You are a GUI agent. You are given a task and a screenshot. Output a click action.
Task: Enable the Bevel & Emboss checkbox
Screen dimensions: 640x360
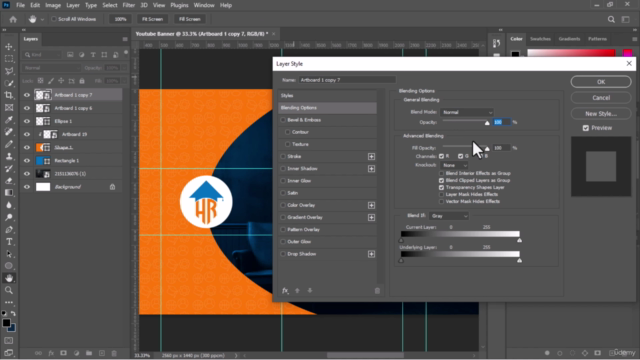point(283,120)
